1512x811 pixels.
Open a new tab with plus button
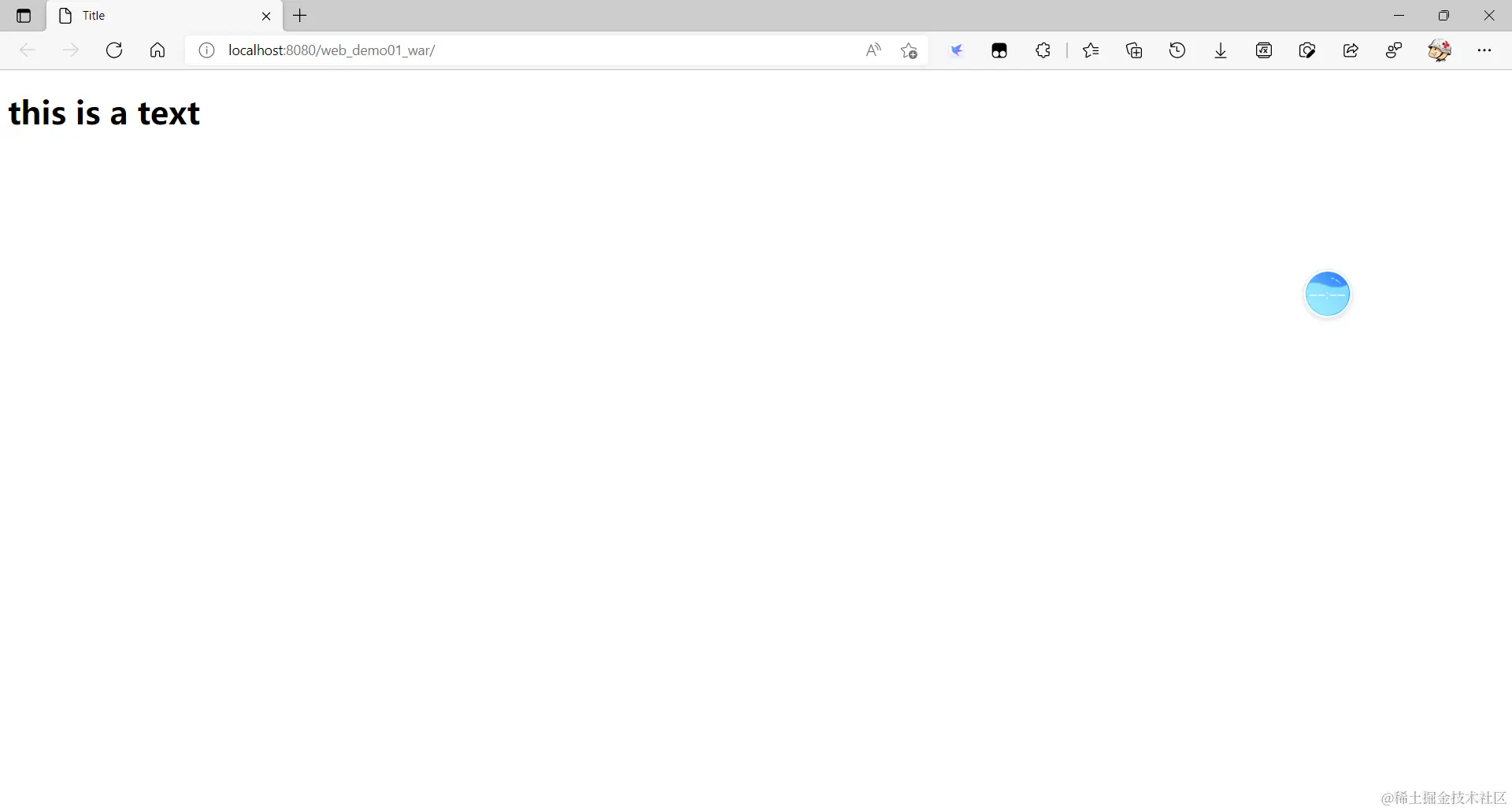300,16
